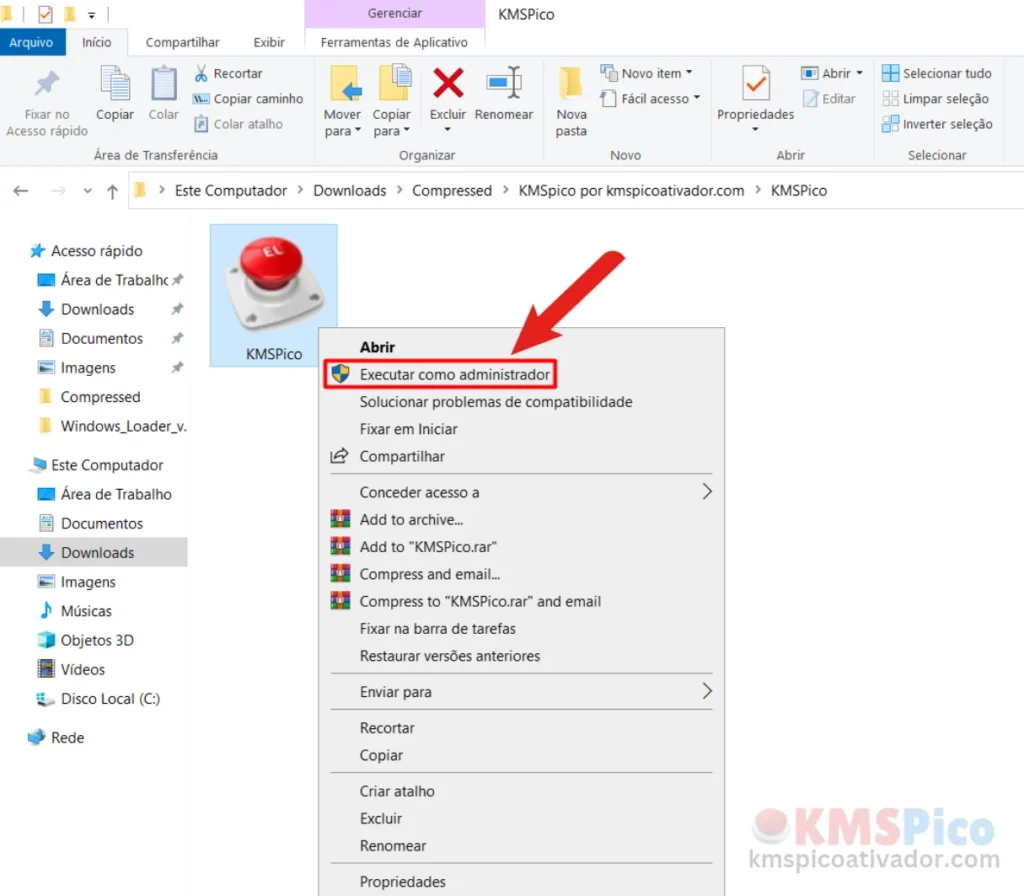The image size is (1024, 896).
Task: Switch to the Compartilhar tab
Action: tap(182, 42)
